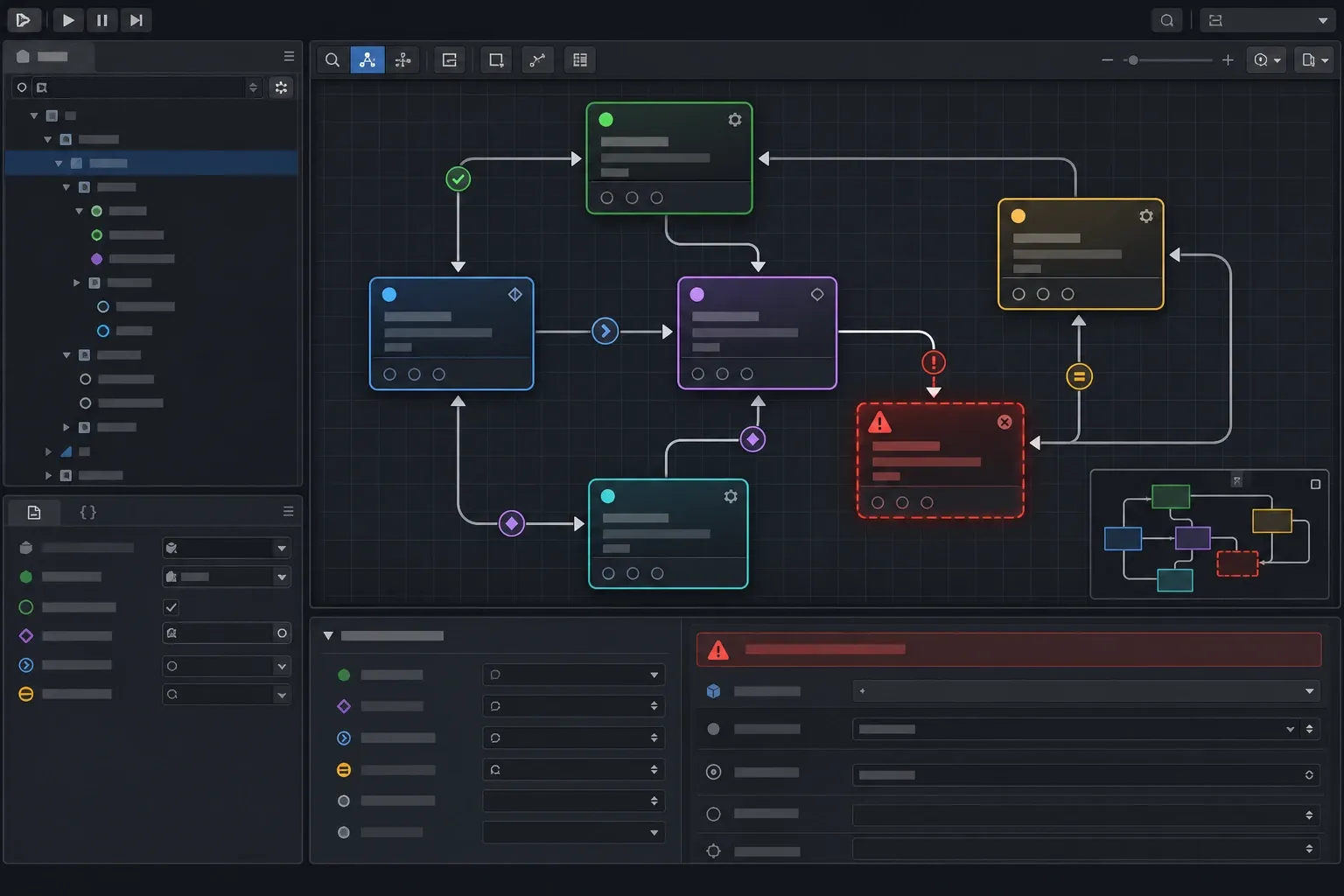Select the magnifier search tool in canvas toolbar
1344x896 pixels.
click(x=332, y=59)
